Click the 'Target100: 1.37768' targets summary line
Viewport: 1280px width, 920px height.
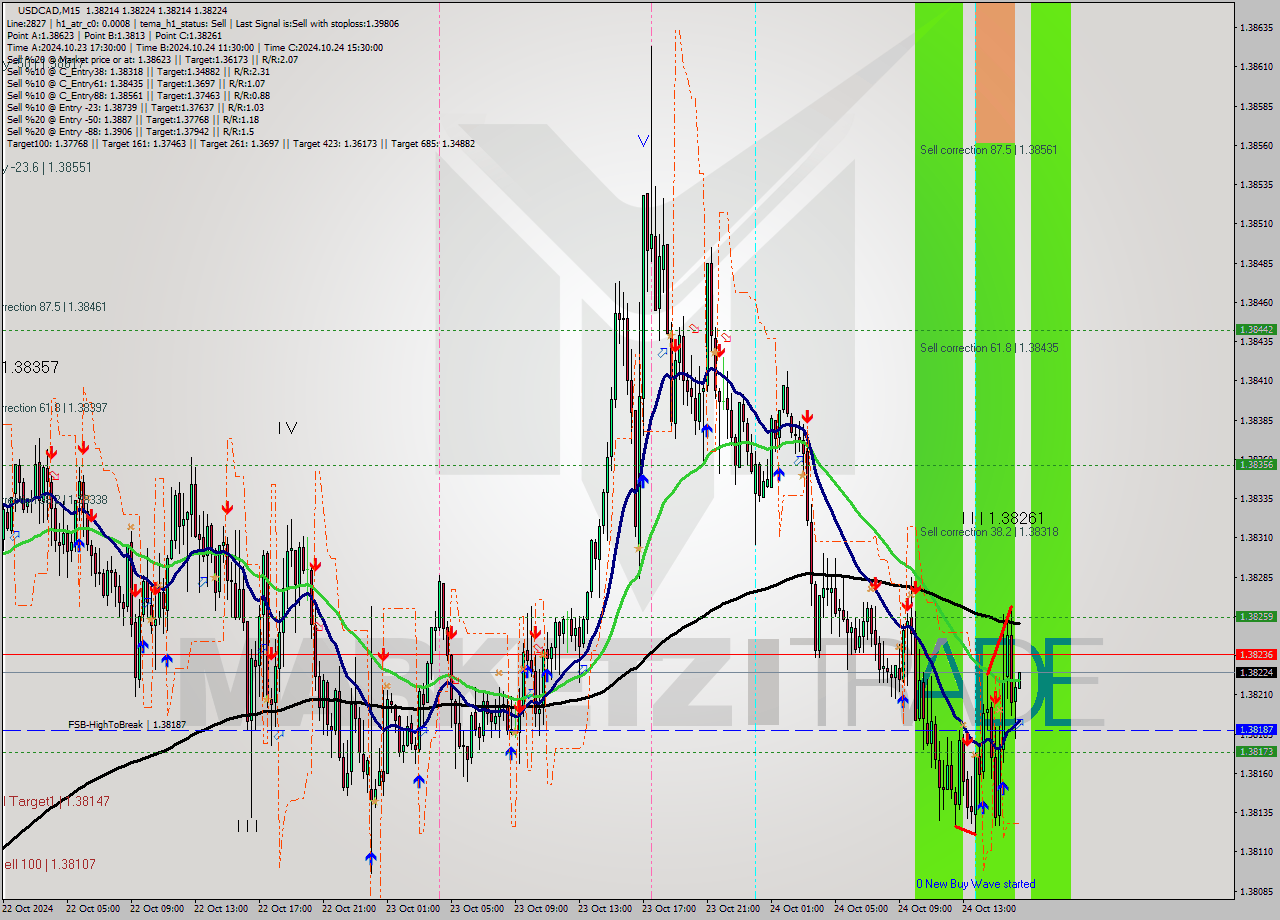[x=240, y=144]
